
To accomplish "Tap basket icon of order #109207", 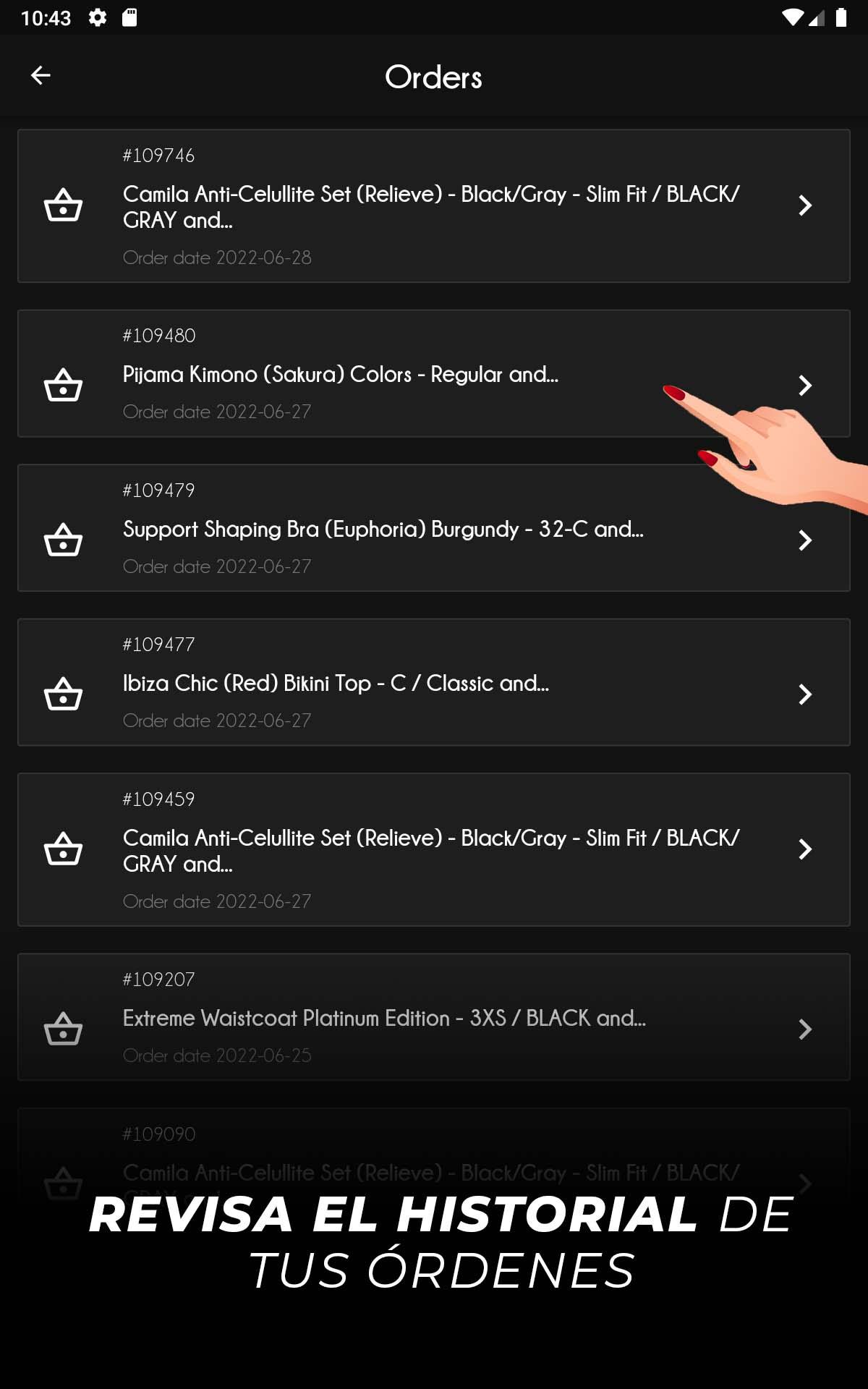I will coord(64,1029).
